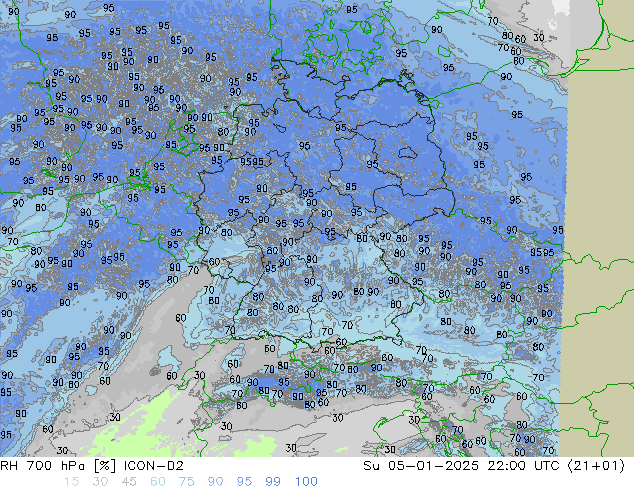Select the 75 value in the color legend
Image resolution: width=634 pixels, height=490 pixels.
tap(186, 482)
